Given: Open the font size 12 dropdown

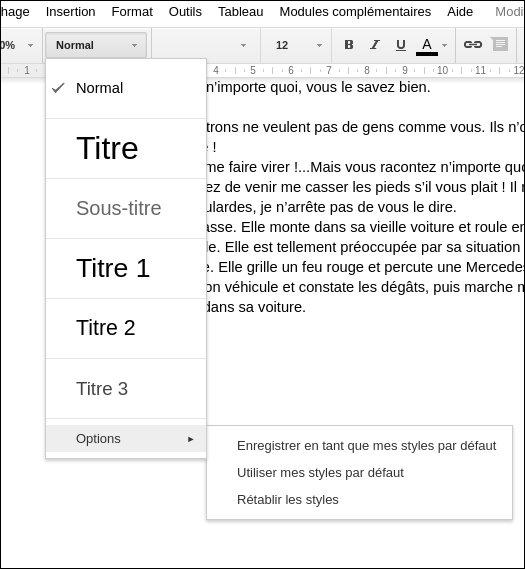Looking at the screenshot, I should [x=298, y=45].
